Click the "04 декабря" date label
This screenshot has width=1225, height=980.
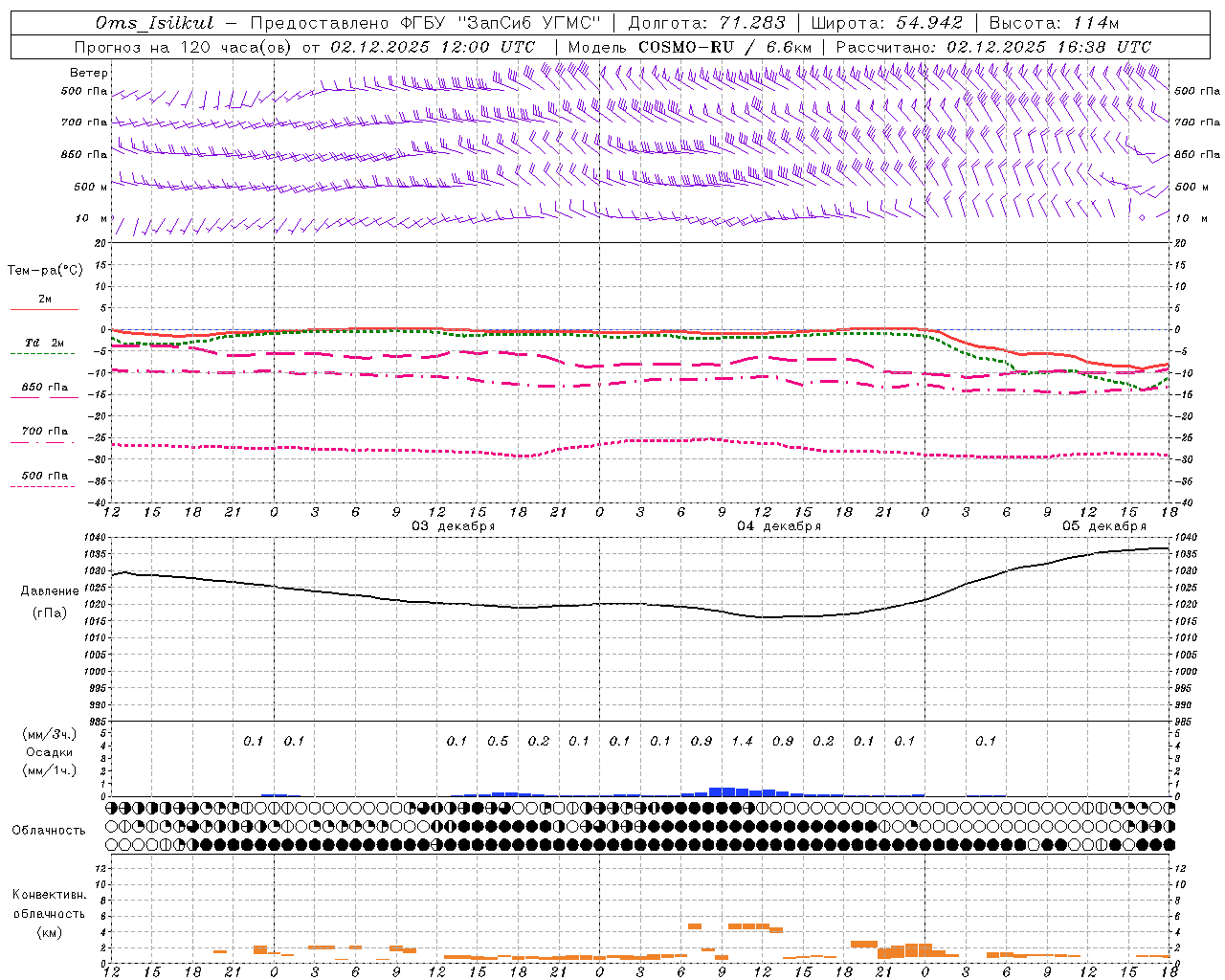[778, 526]
